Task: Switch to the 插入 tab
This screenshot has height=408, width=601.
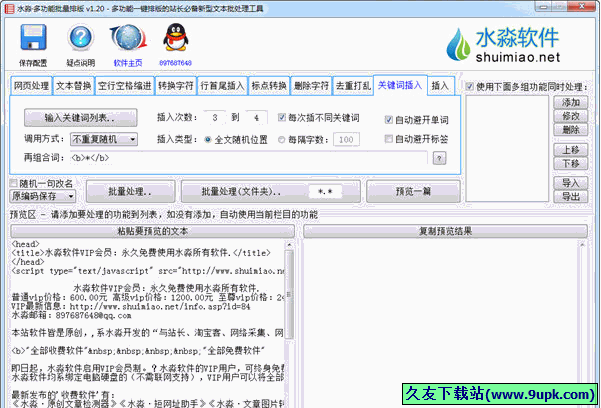Action: 440,86
